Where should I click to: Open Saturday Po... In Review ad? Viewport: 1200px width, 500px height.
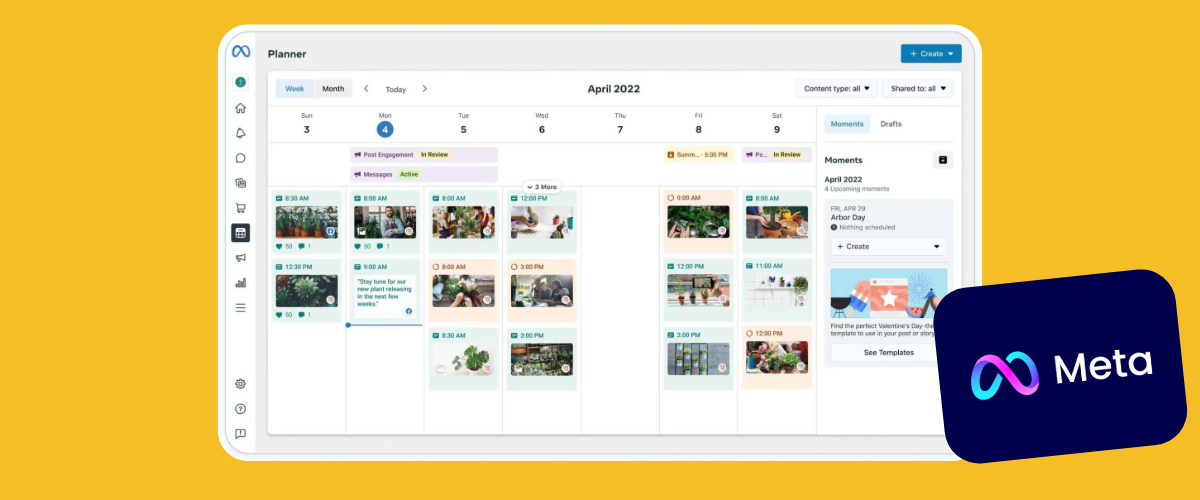point(777,155)
